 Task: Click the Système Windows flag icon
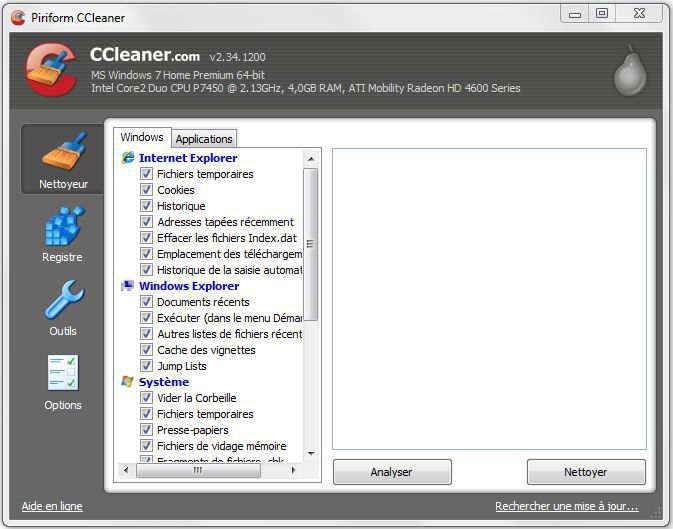tap(127, 381)
